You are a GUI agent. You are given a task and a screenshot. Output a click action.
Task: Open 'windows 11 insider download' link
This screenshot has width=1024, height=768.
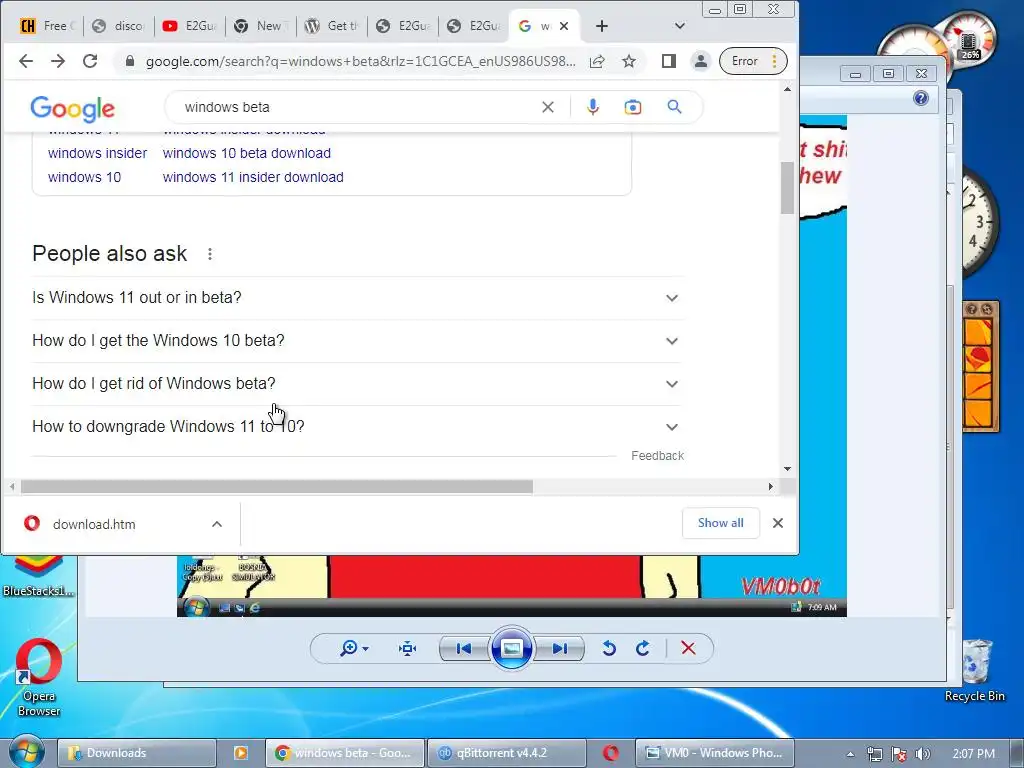pyautogui.click(x=253, y=177)
